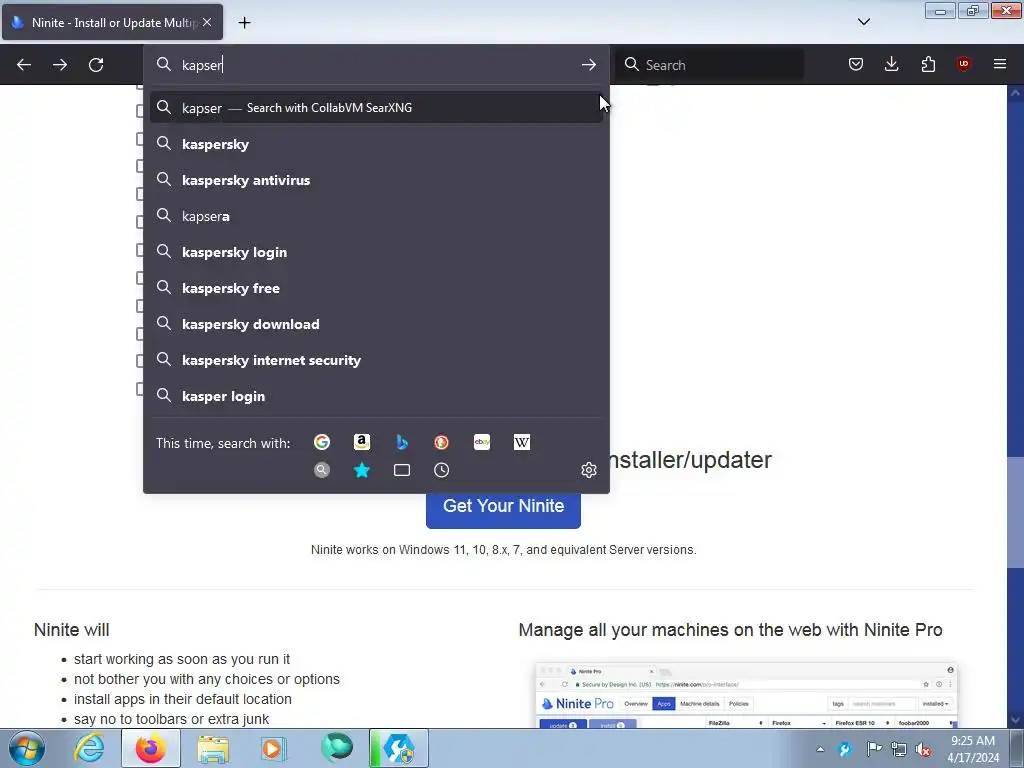Viewport: 1024px width, 768px height.
Task: Open the Action Center flag icon
Action: coord(874,749)
